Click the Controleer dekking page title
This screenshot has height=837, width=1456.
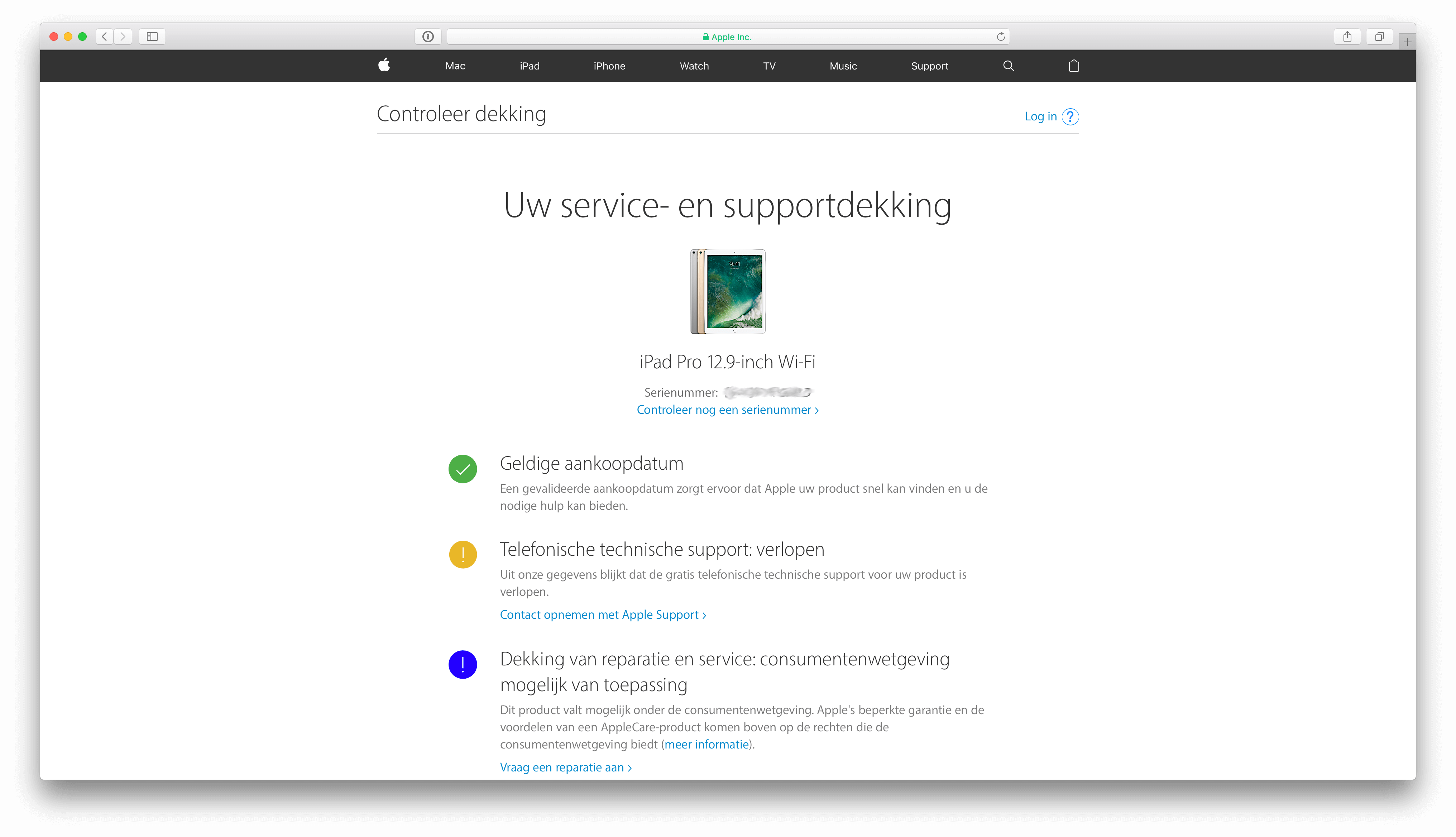(x=461, y=114)
